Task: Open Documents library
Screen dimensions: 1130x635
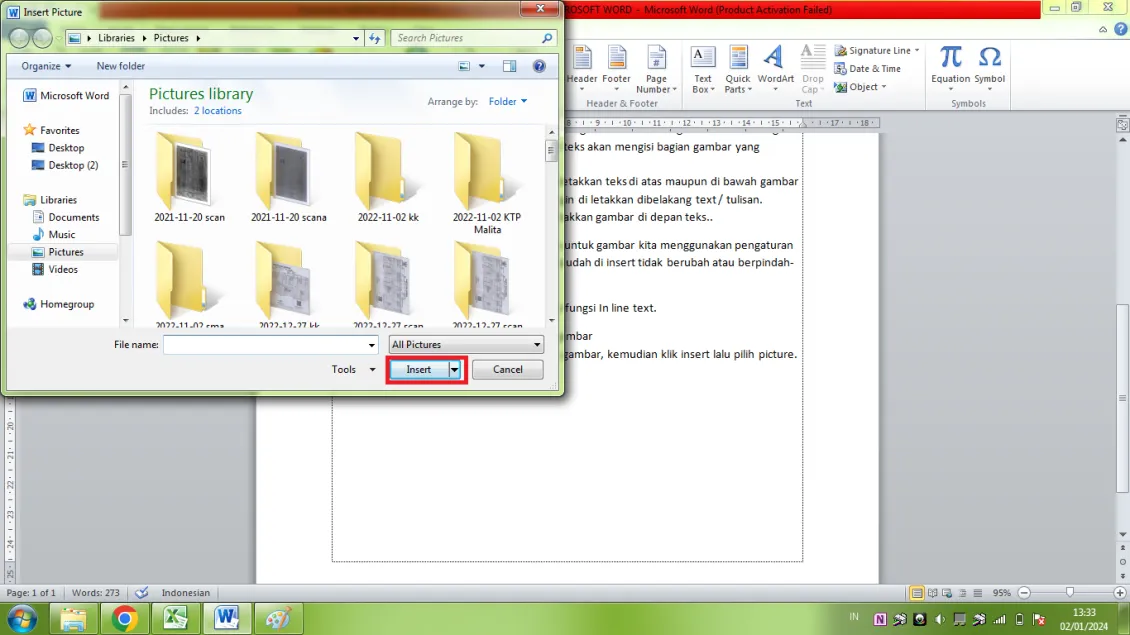Action: 66,217
